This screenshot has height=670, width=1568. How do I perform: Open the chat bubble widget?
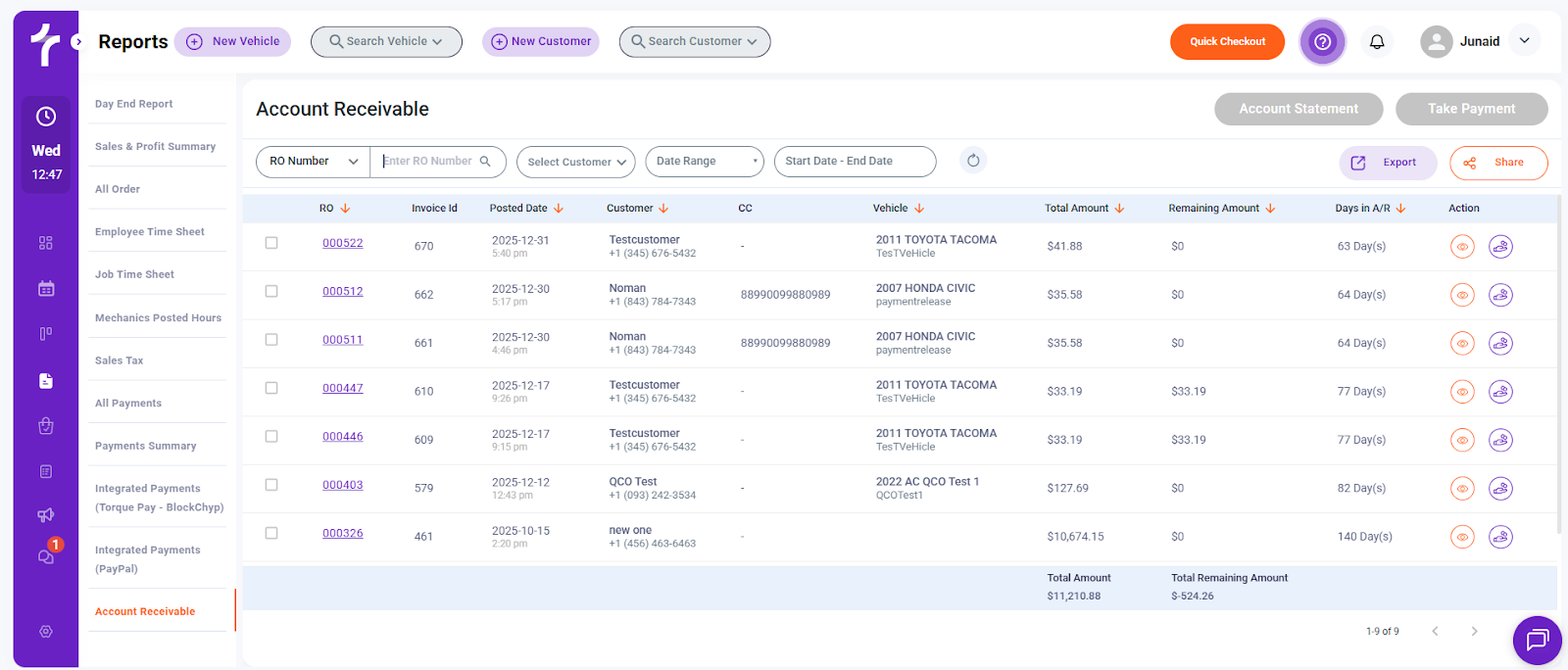[1537, 640]
